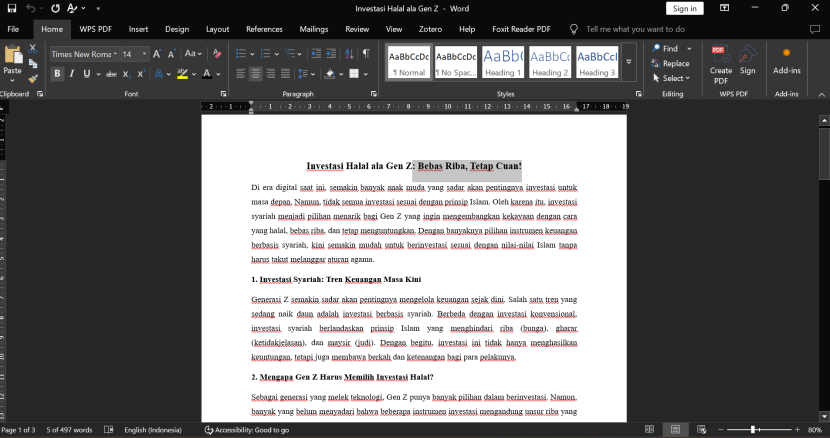
Task: Click the Sign in button
Action: click(x=685, y=9)
